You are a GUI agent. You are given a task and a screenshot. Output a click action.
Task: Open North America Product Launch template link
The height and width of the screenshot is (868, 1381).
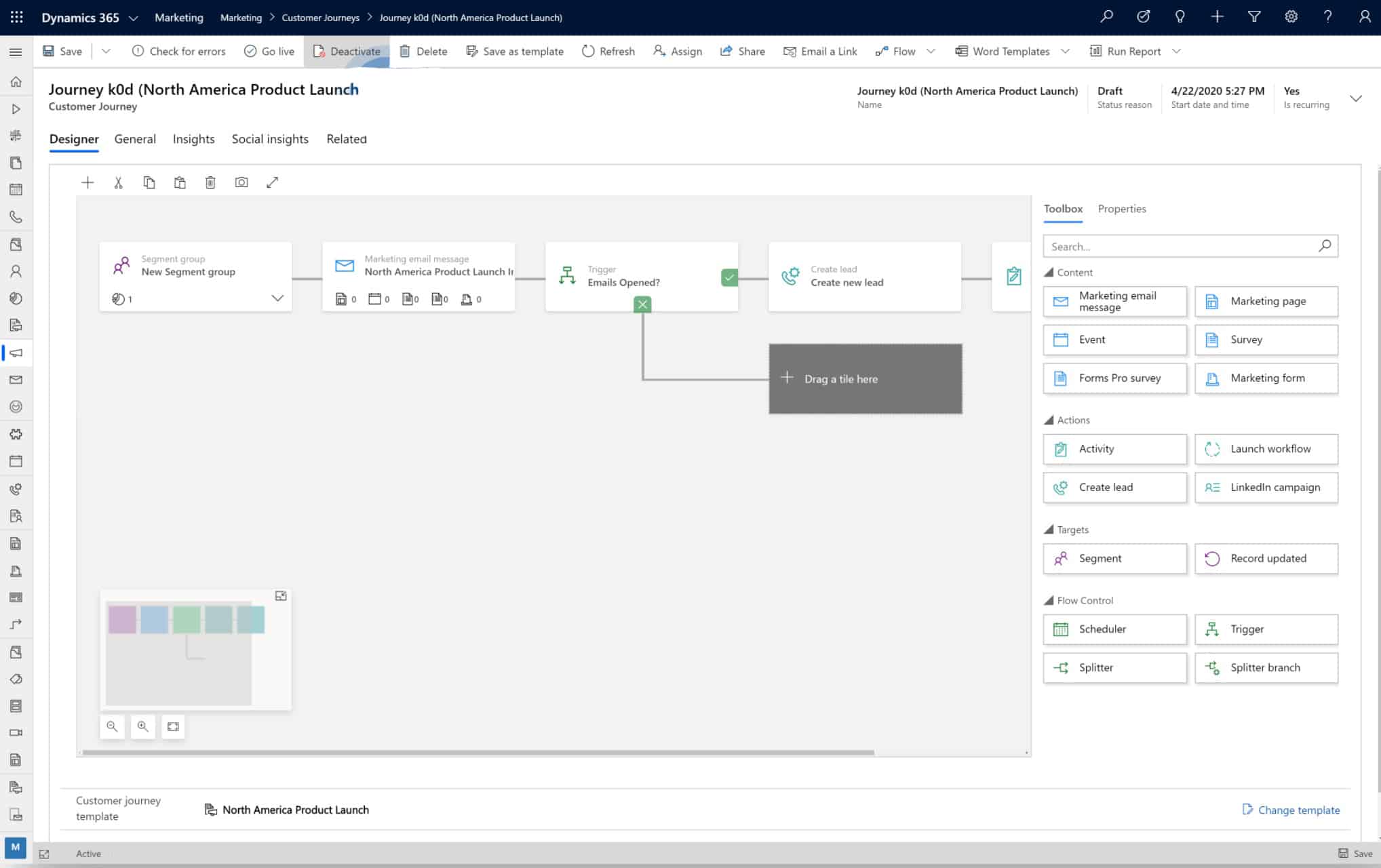296,810
